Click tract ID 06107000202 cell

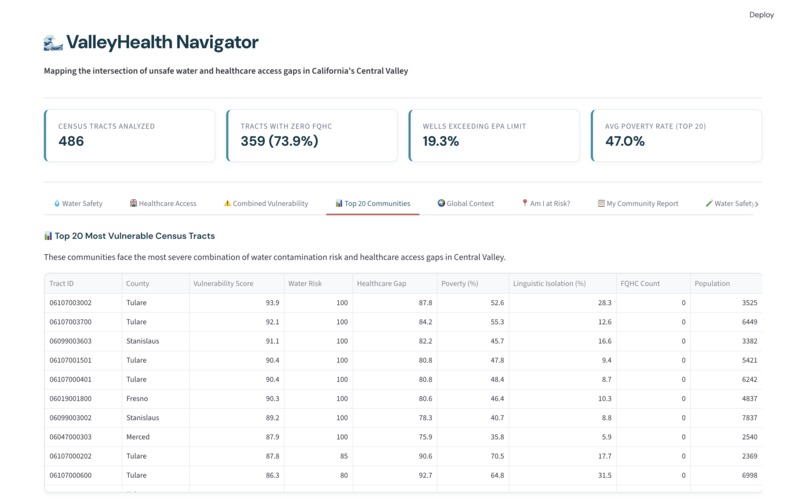[83, 456]
